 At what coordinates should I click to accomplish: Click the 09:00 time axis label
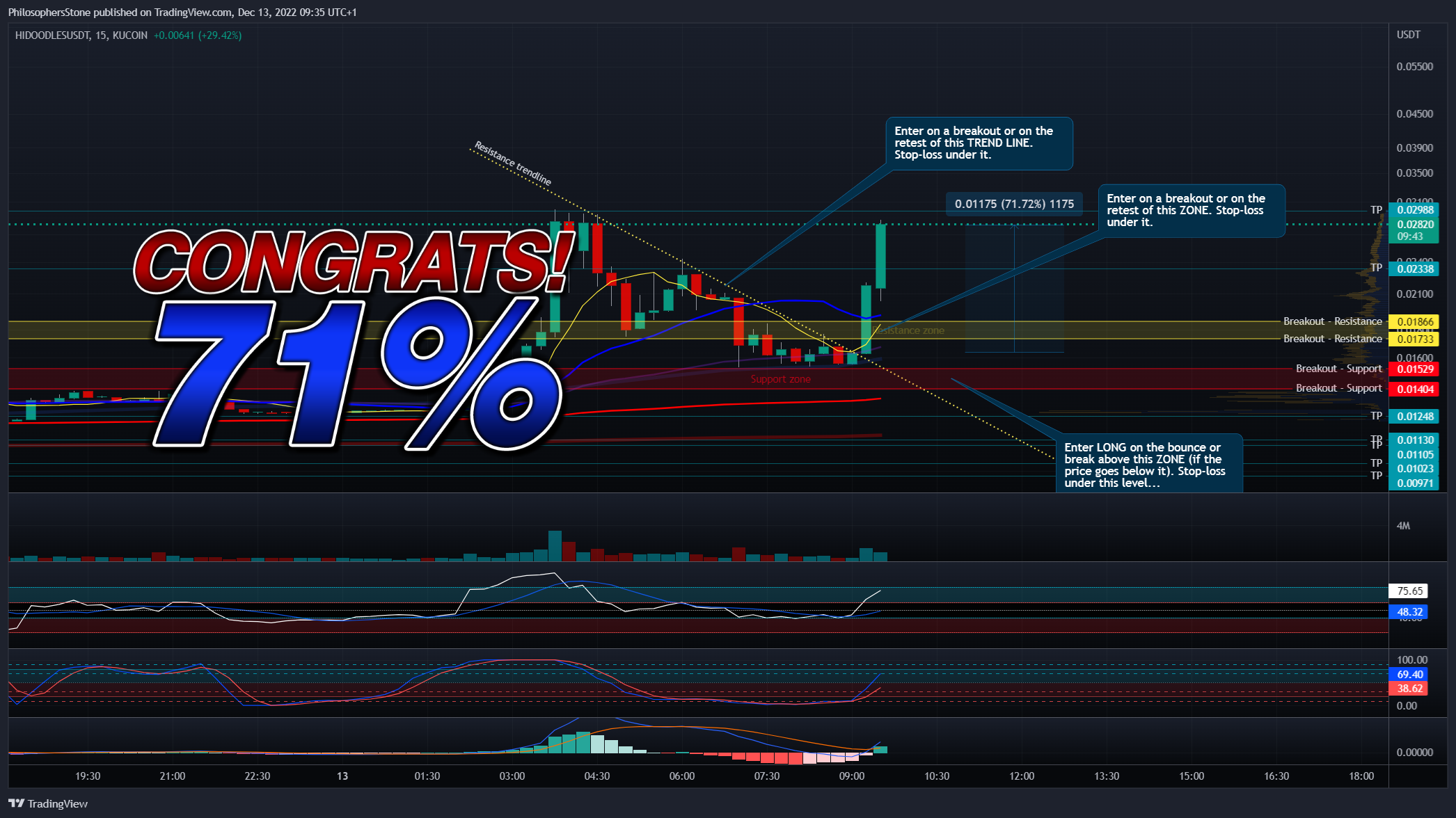pos(852,776)
